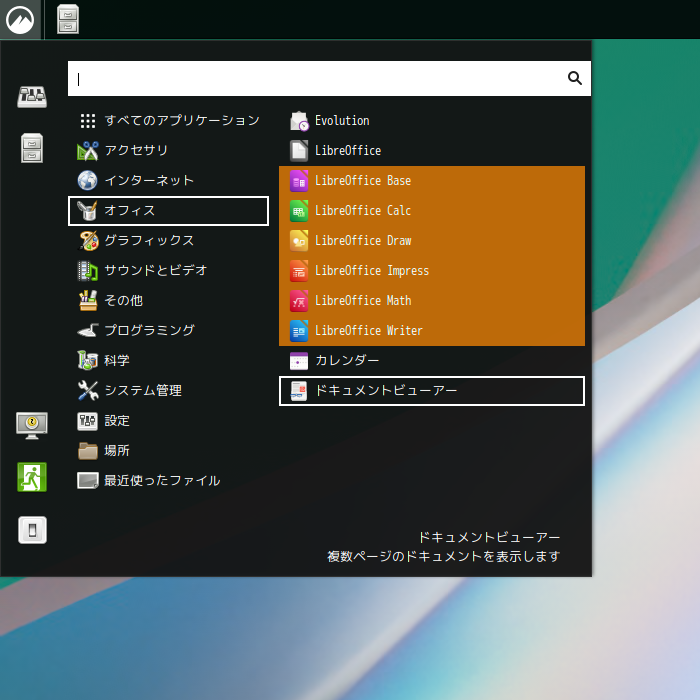Click the LibreOffice Math red icon
Image resolution: width=700 pixels, height=700 pixels.
[299, 300]
